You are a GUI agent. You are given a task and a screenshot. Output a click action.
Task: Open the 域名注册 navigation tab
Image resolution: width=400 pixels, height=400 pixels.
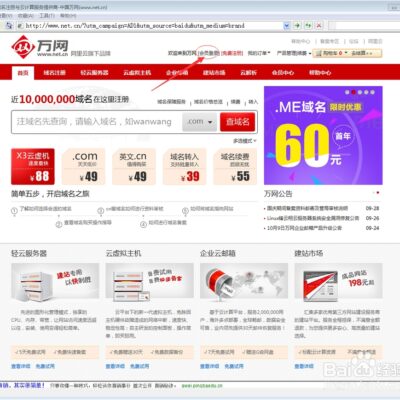pyautogui.click(x=54, y=73)
